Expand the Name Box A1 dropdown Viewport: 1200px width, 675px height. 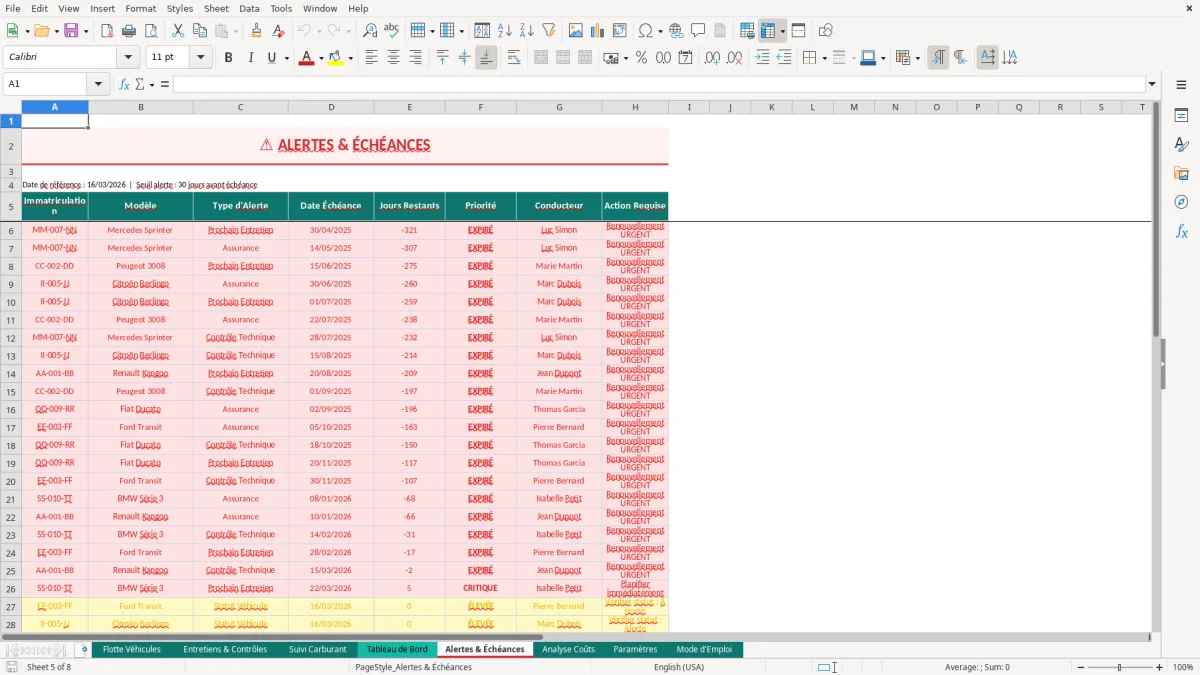coord(98,84)
